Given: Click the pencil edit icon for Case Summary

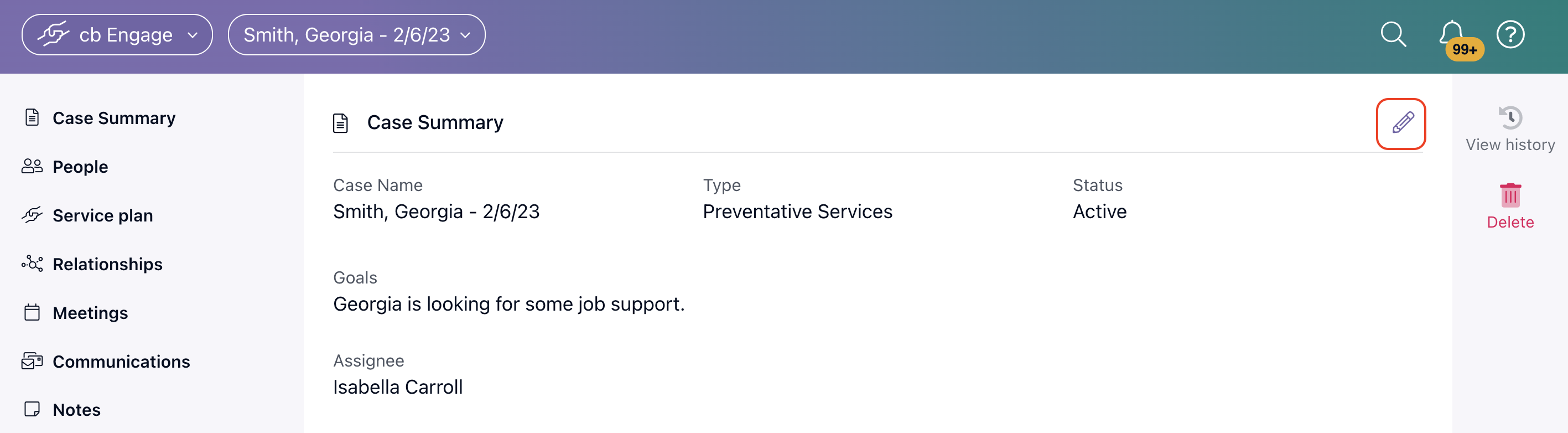Looking at the screenshot, I should point(1401,123).
